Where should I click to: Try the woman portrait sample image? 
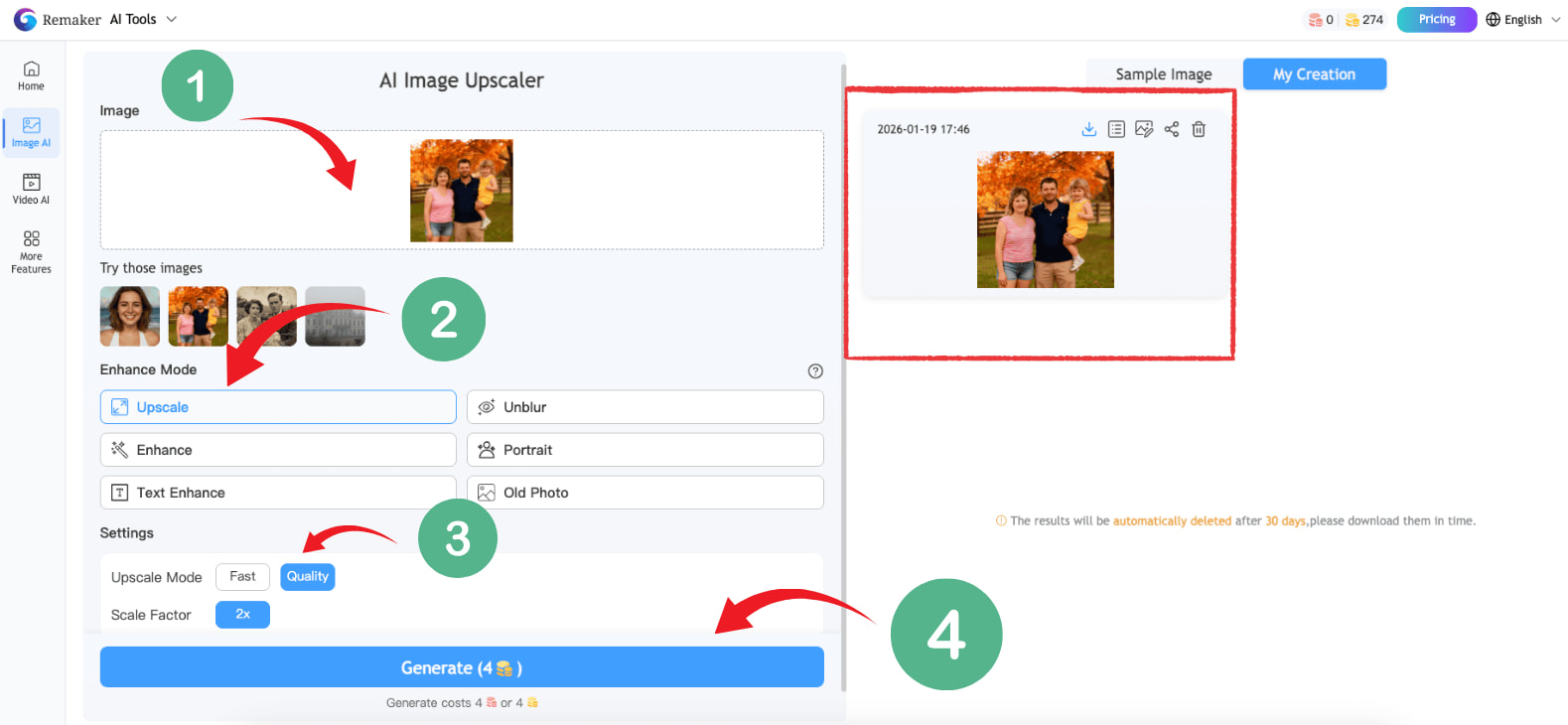point(130,317)
